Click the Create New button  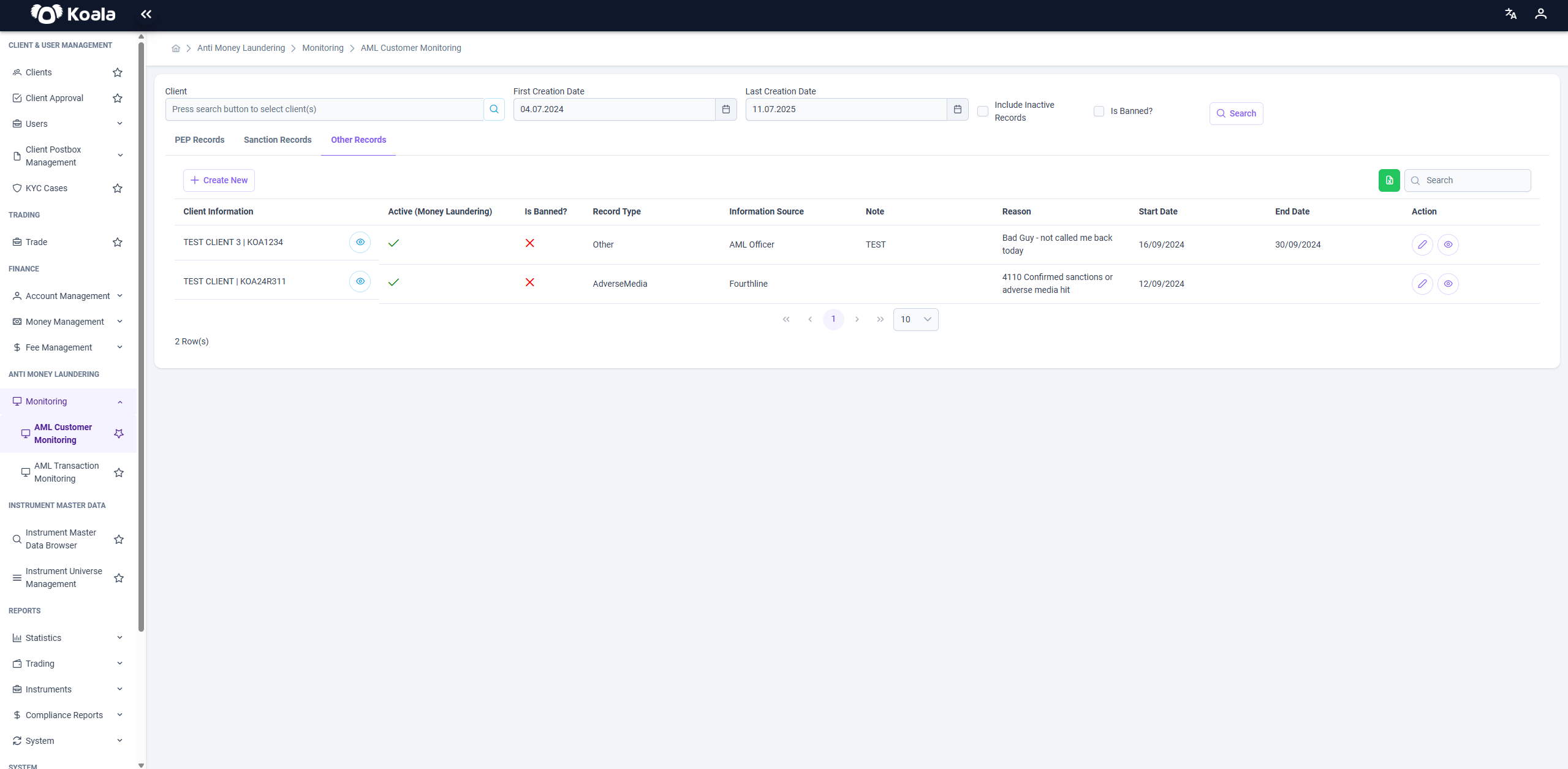(x=219, y=180)
